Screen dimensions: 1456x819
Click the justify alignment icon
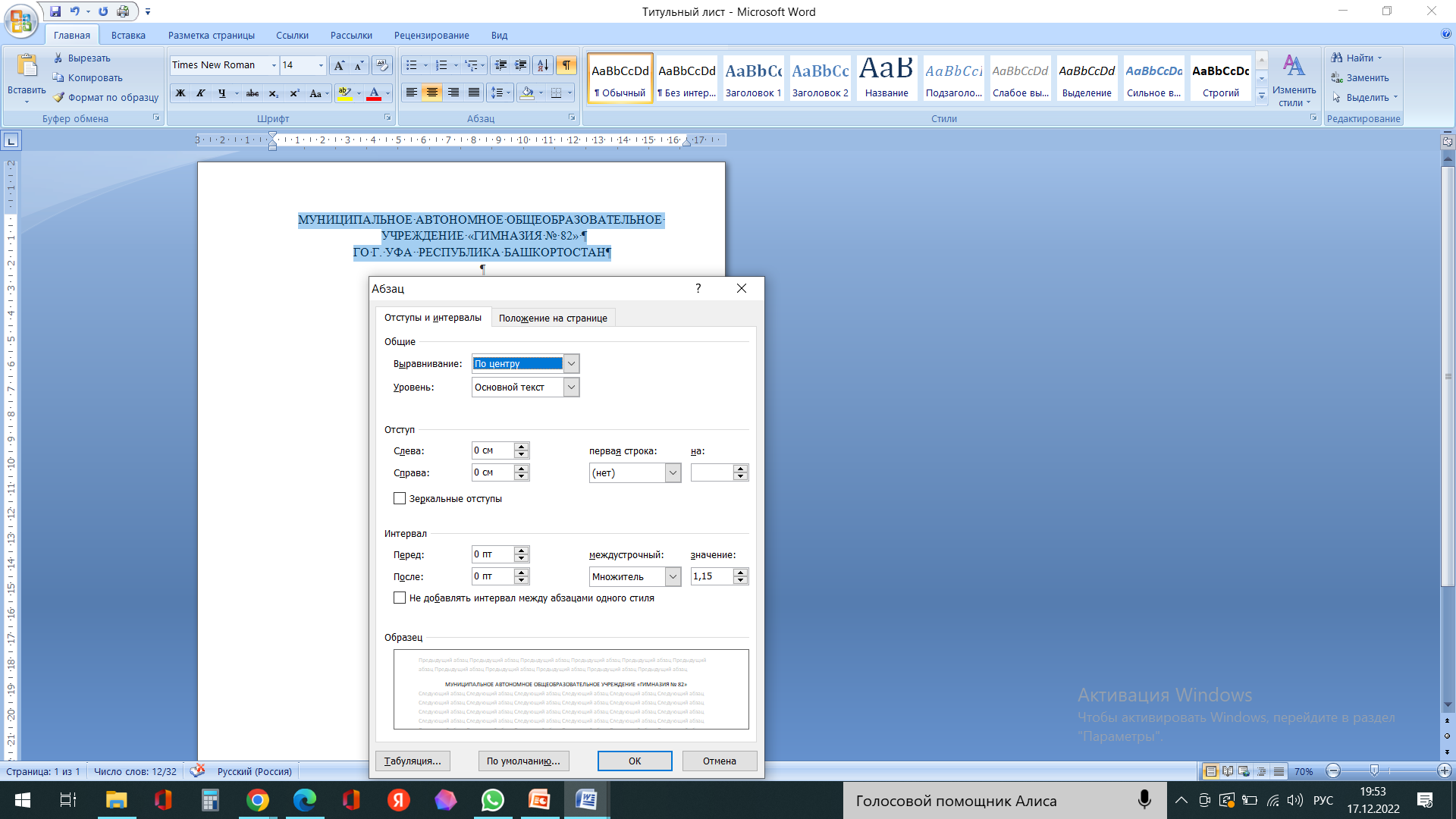[474, 93]
